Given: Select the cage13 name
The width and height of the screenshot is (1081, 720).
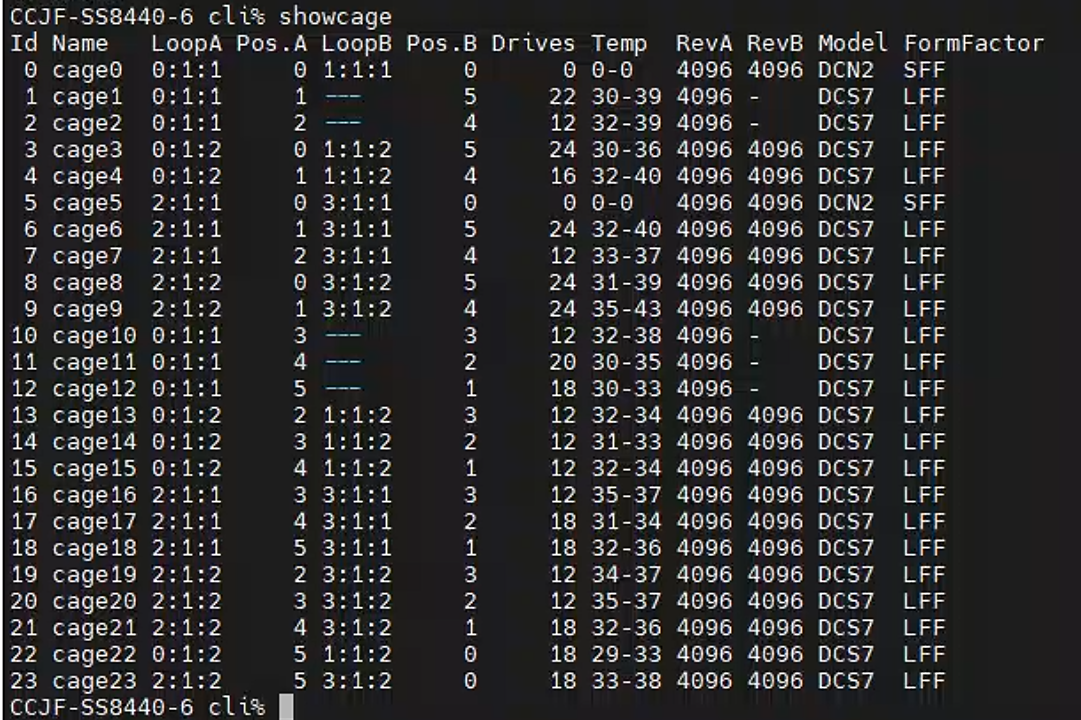Looking at the screenshot, I should (x=94, y=415).
